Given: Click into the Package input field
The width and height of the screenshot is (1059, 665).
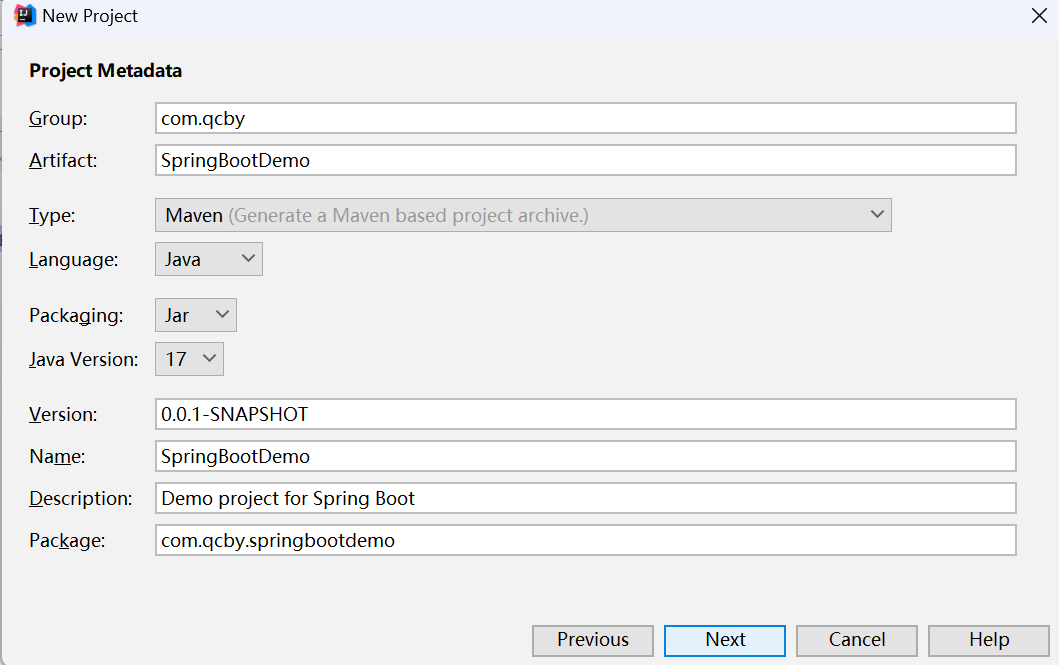Looking at the screenshot, I should coord(586,540).
